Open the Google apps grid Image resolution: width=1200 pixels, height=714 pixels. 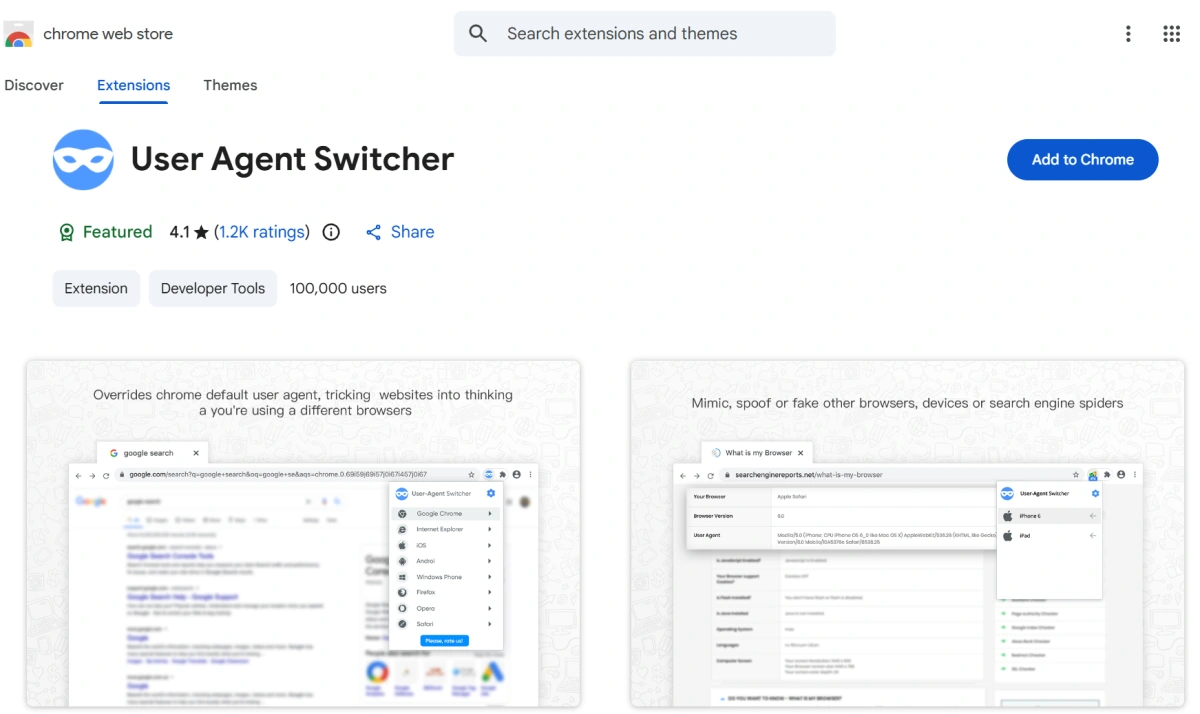pyautogui.click(x=1172, y=34)
